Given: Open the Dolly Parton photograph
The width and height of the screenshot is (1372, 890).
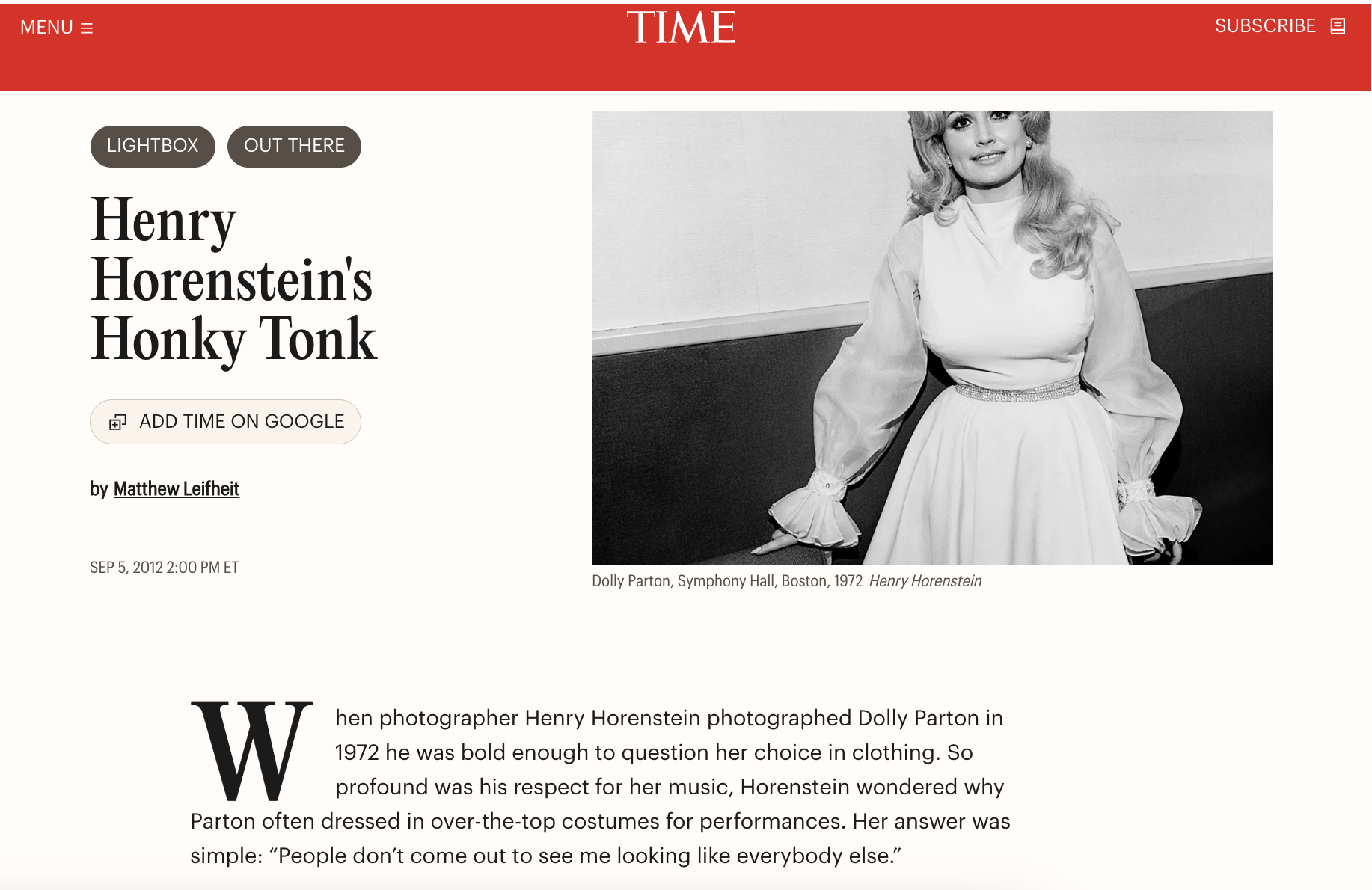Looking at the screenshot, I should click(x=932, y=338).
